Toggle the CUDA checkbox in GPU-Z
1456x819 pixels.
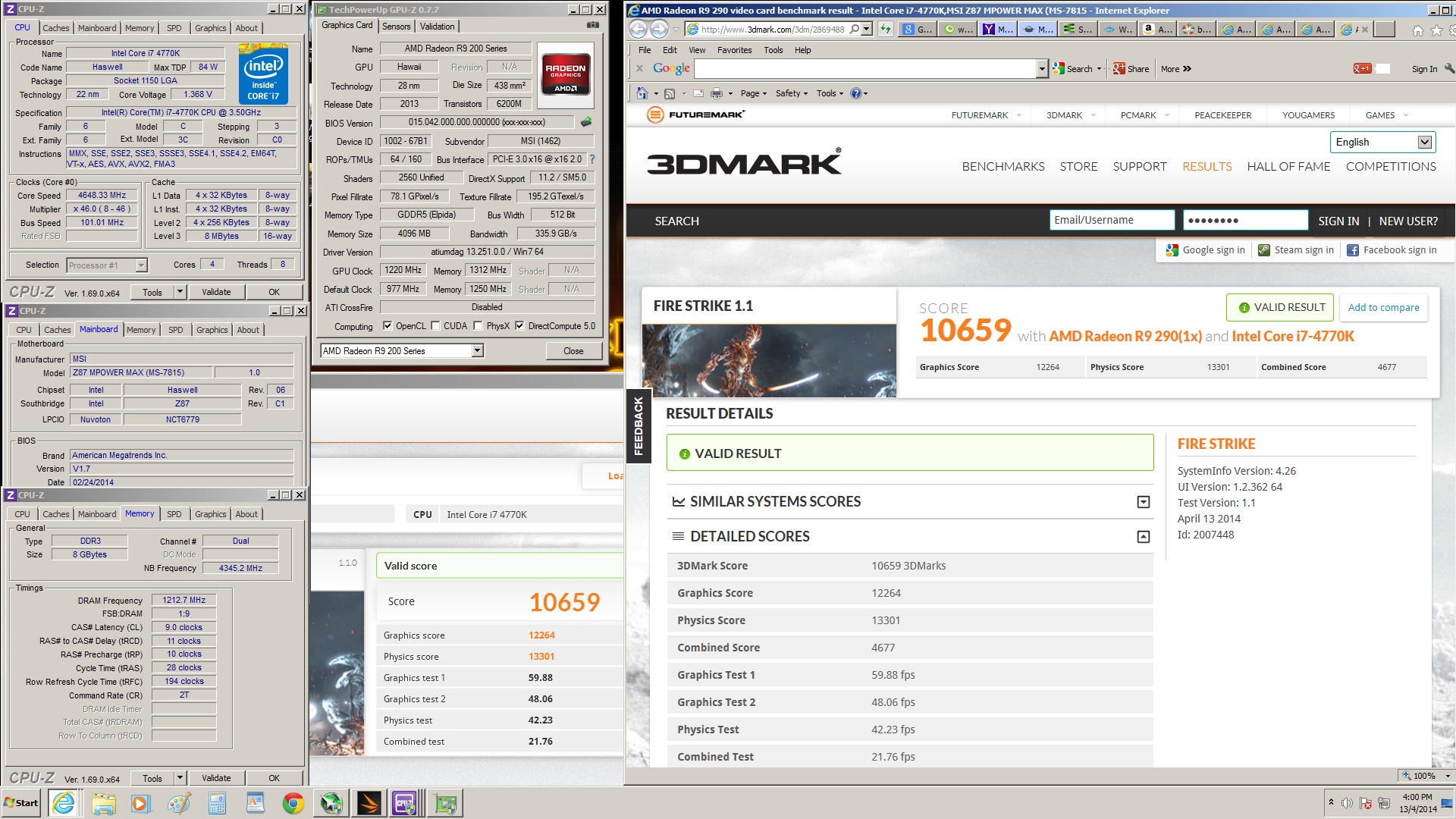(435, 326)
